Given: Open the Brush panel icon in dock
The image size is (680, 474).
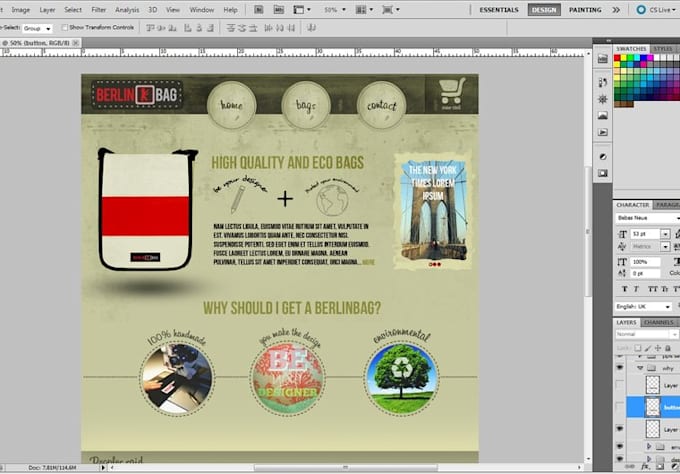Looking at the screenshot, I should (x=603, y=82).
